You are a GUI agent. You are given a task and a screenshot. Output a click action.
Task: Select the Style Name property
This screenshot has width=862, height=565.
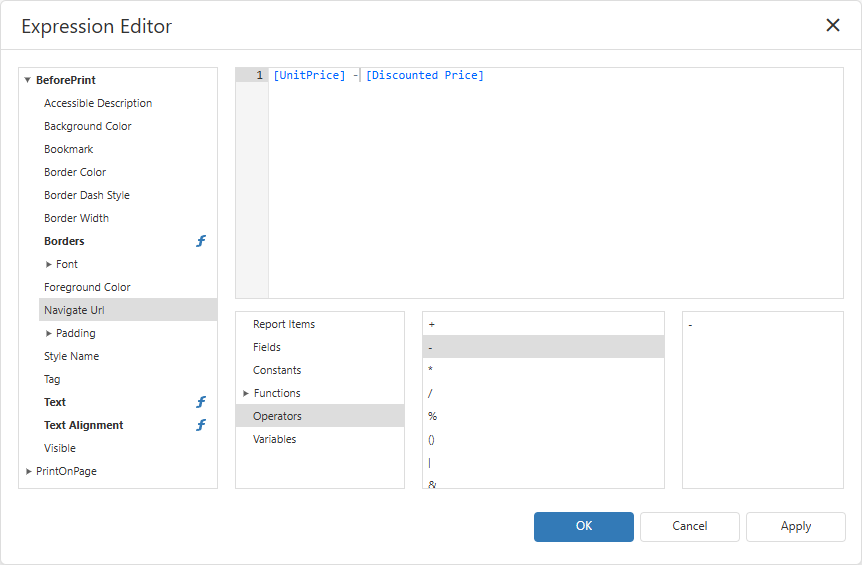pos(128,356)
